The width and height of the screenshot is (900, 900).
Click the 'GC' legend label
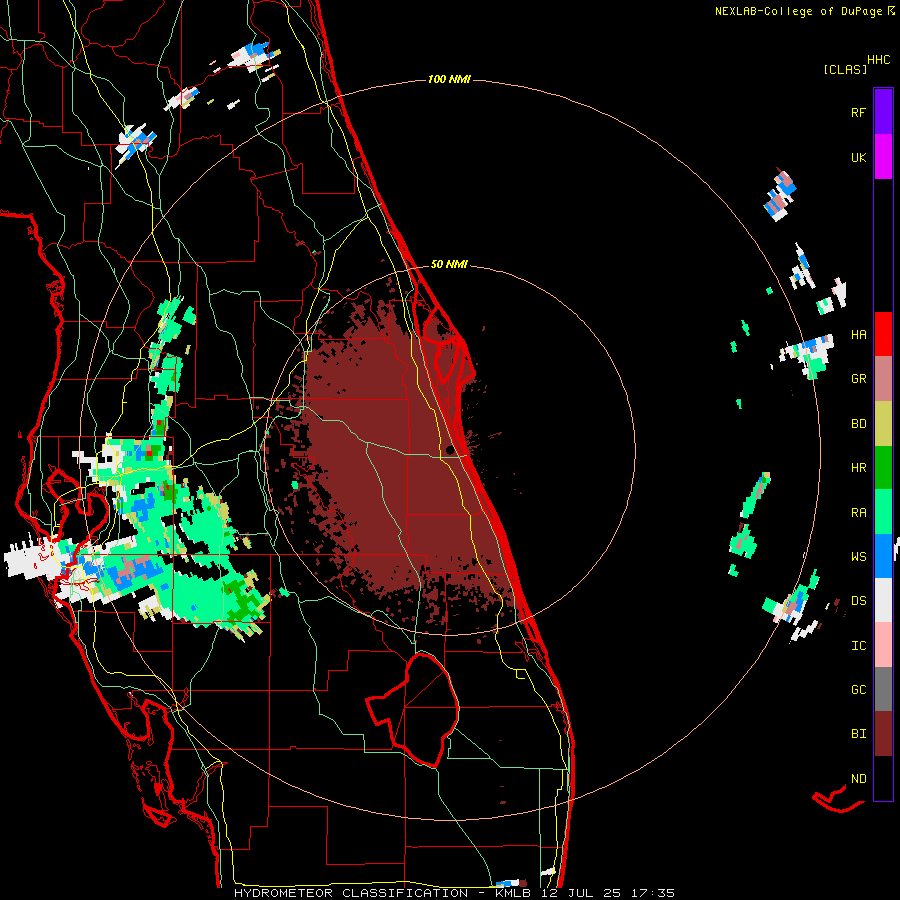coord(858,690)
